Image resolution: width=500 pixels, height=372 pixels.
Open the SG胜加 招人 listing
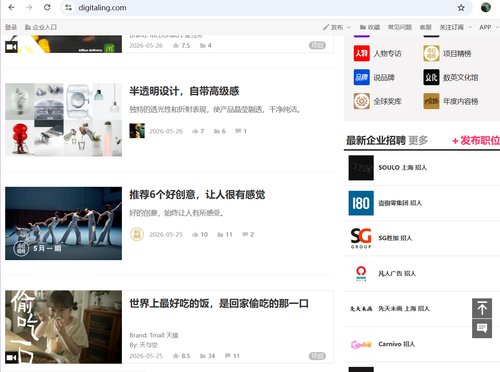tap(395, 238)
